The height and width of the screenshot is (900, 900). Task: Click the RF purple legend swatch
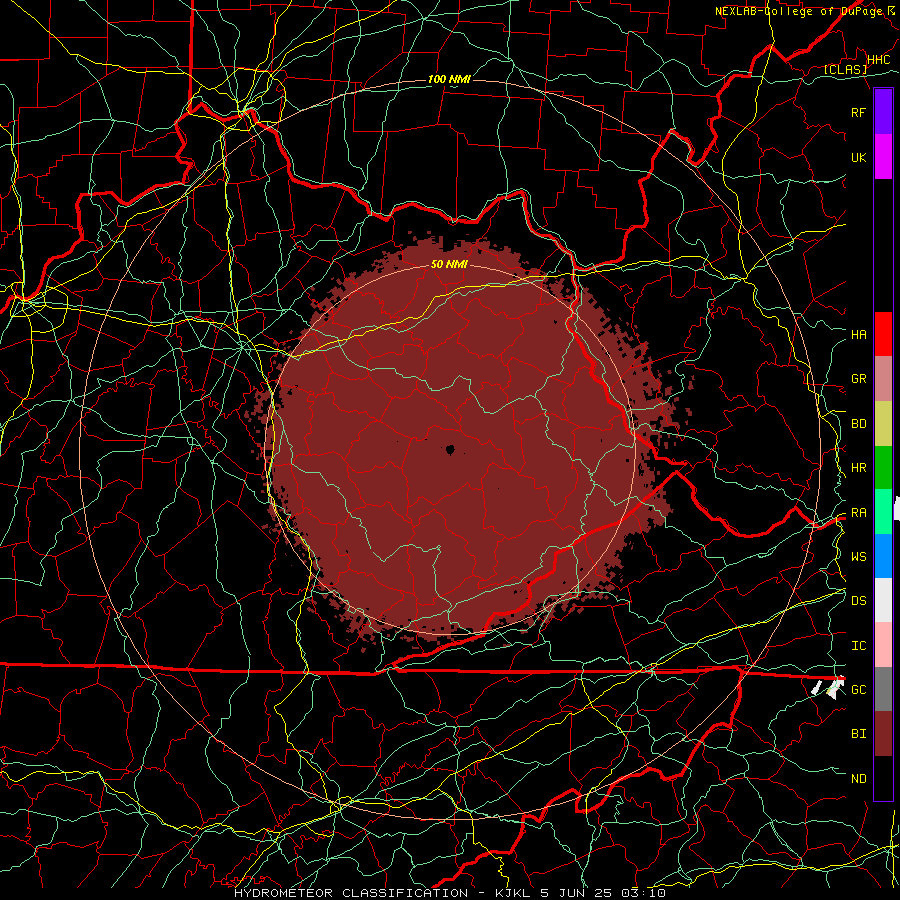[883, 112]
